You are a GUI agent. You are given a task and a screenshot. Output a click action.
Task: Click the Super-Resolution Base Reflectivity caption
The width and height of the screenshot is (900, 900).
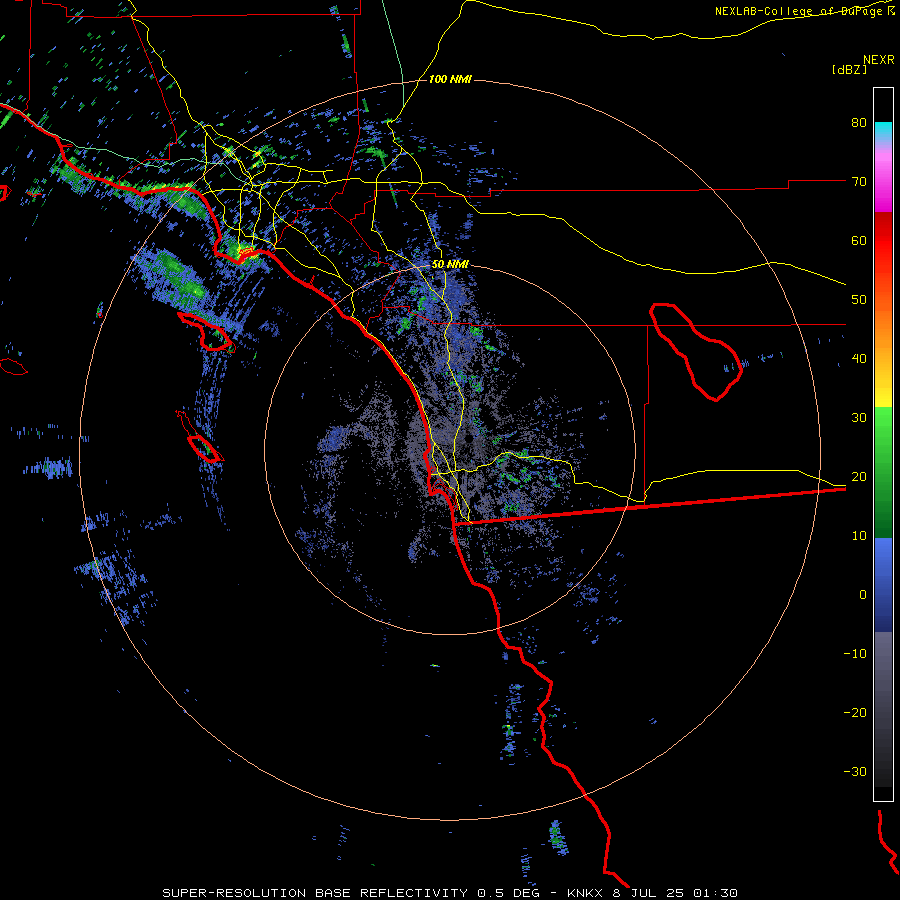(x=450, y=893)
